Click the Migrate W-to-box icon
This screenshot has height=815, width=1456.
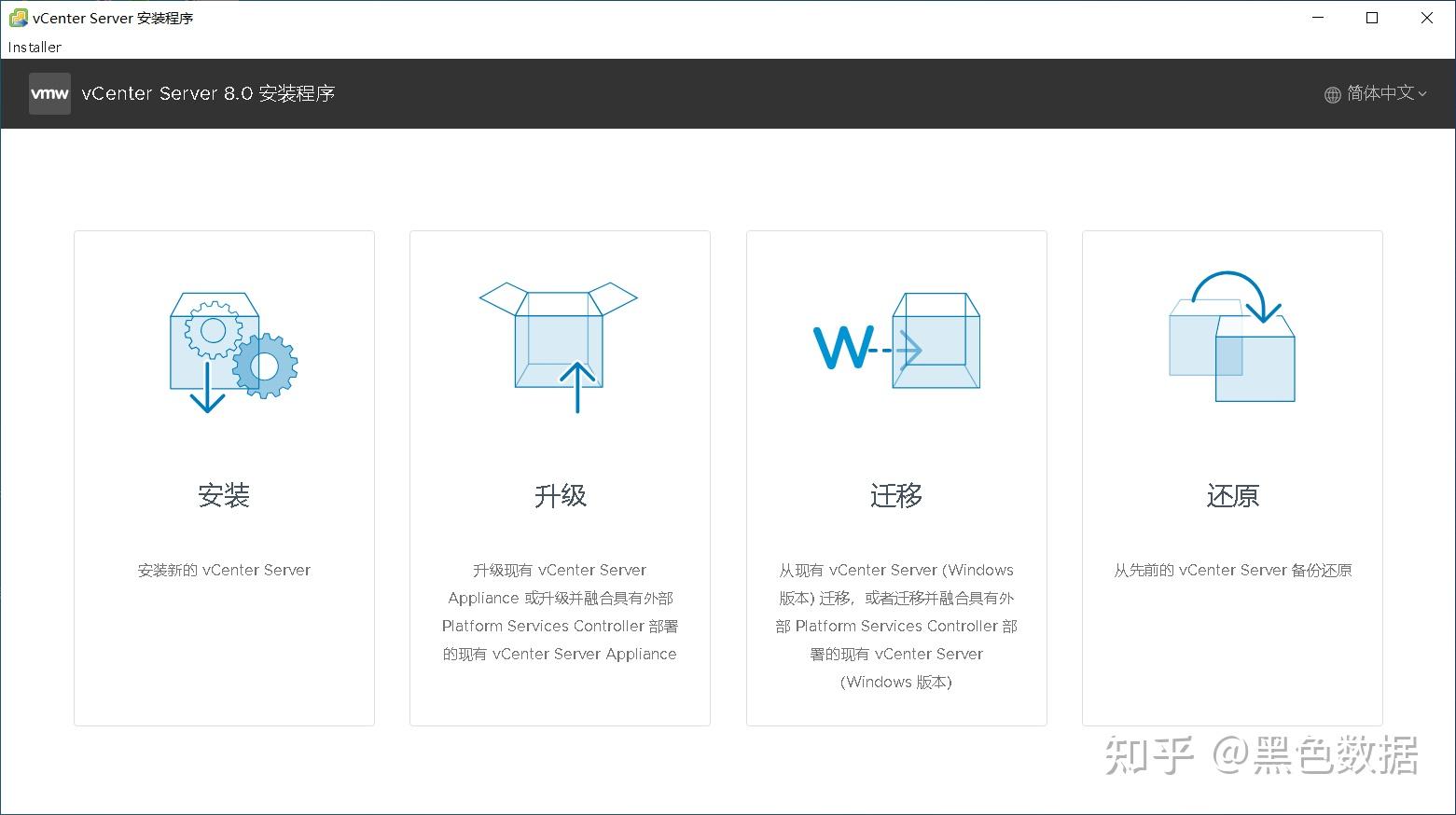[x=895, y=340]
